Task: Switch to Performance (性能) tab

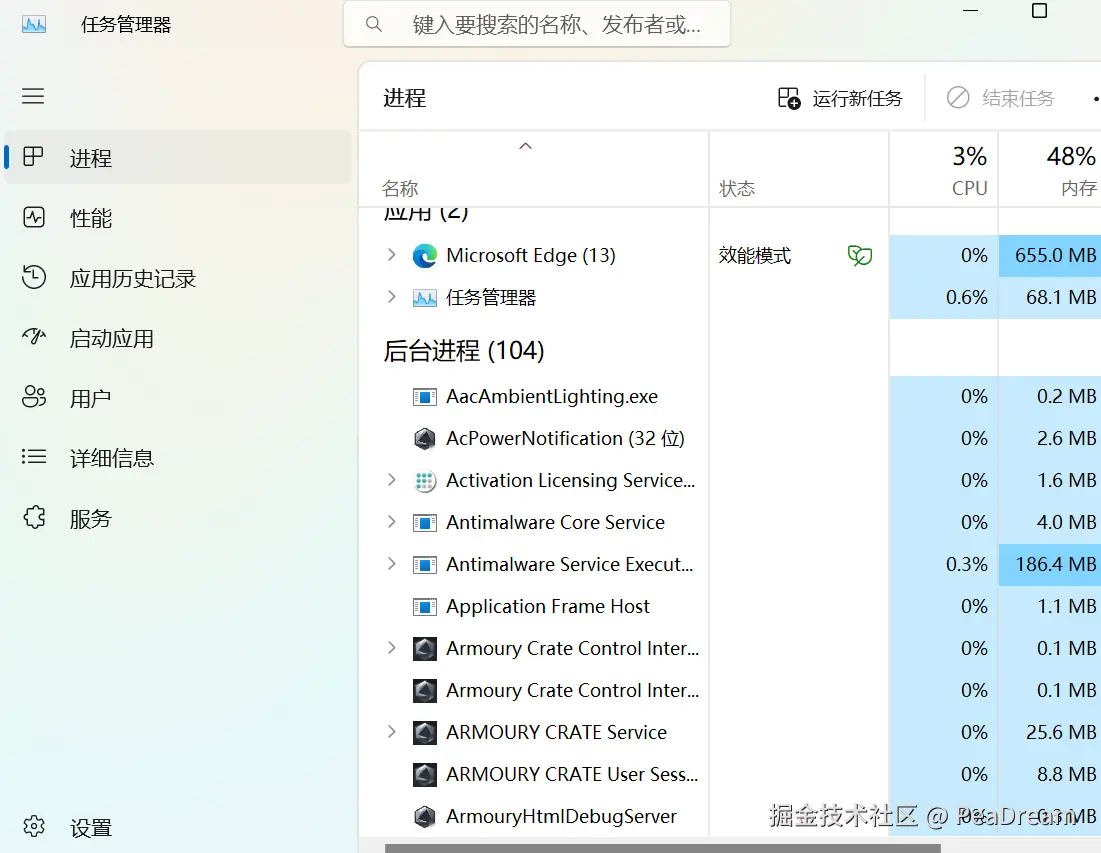Action: [178, 218]
